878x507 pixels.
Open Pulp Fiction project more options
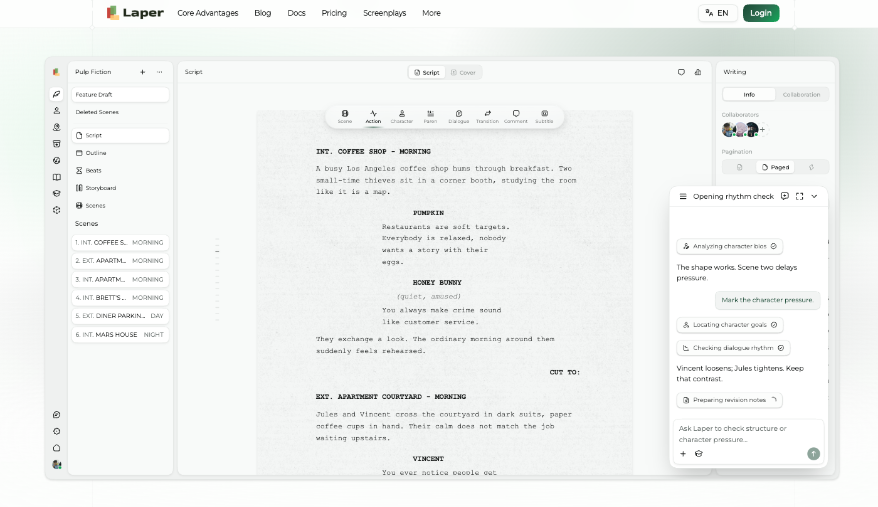160,72
